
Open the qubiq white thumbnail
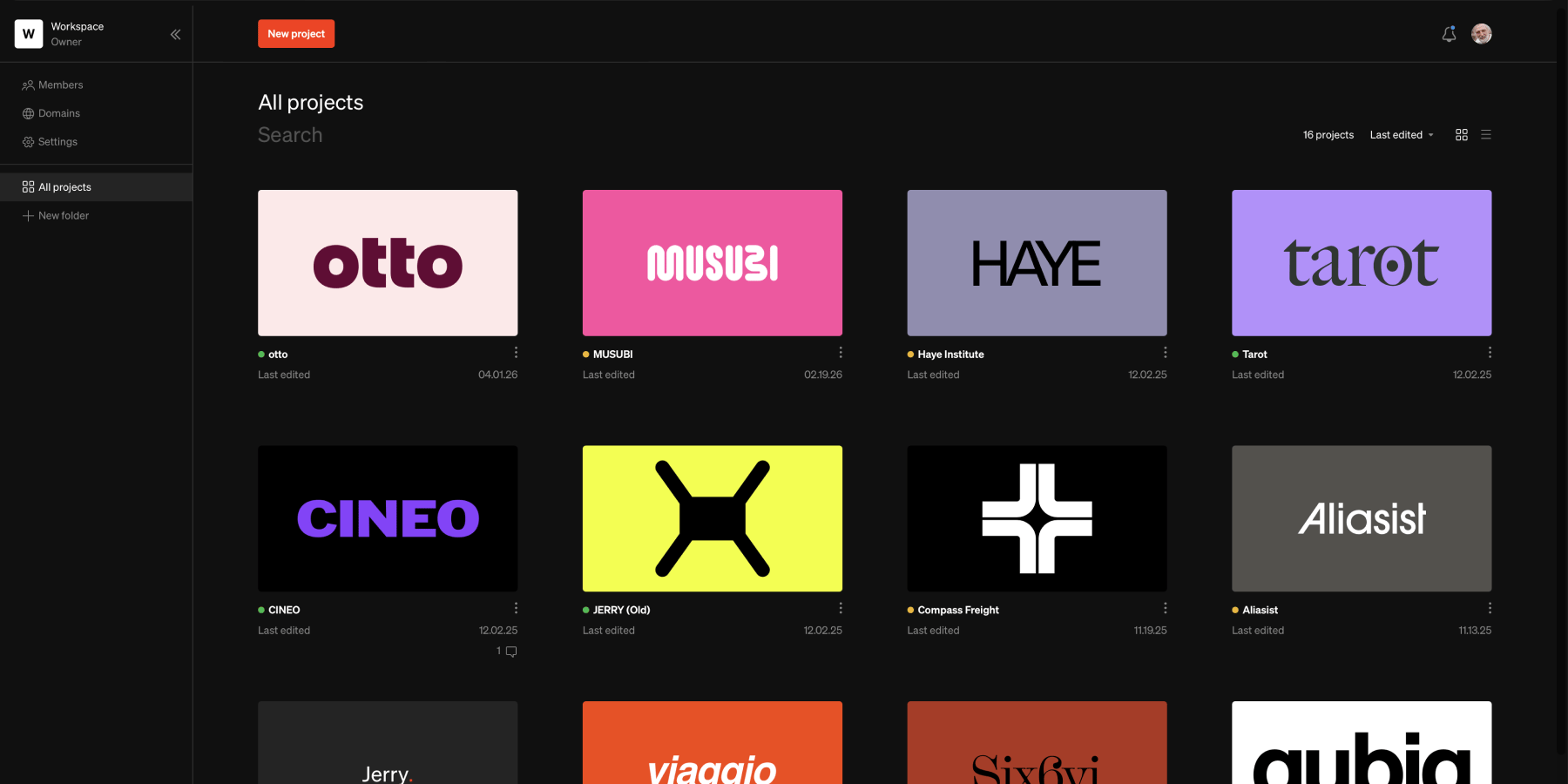1362,743
